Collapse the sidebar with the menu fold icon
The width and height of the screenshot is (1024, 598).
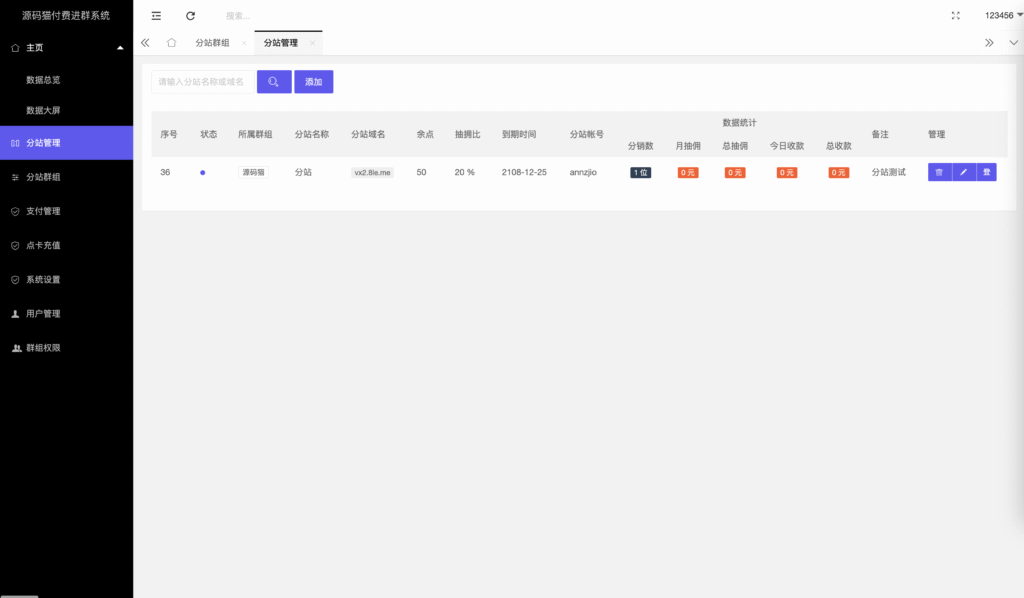click(156, 16)
